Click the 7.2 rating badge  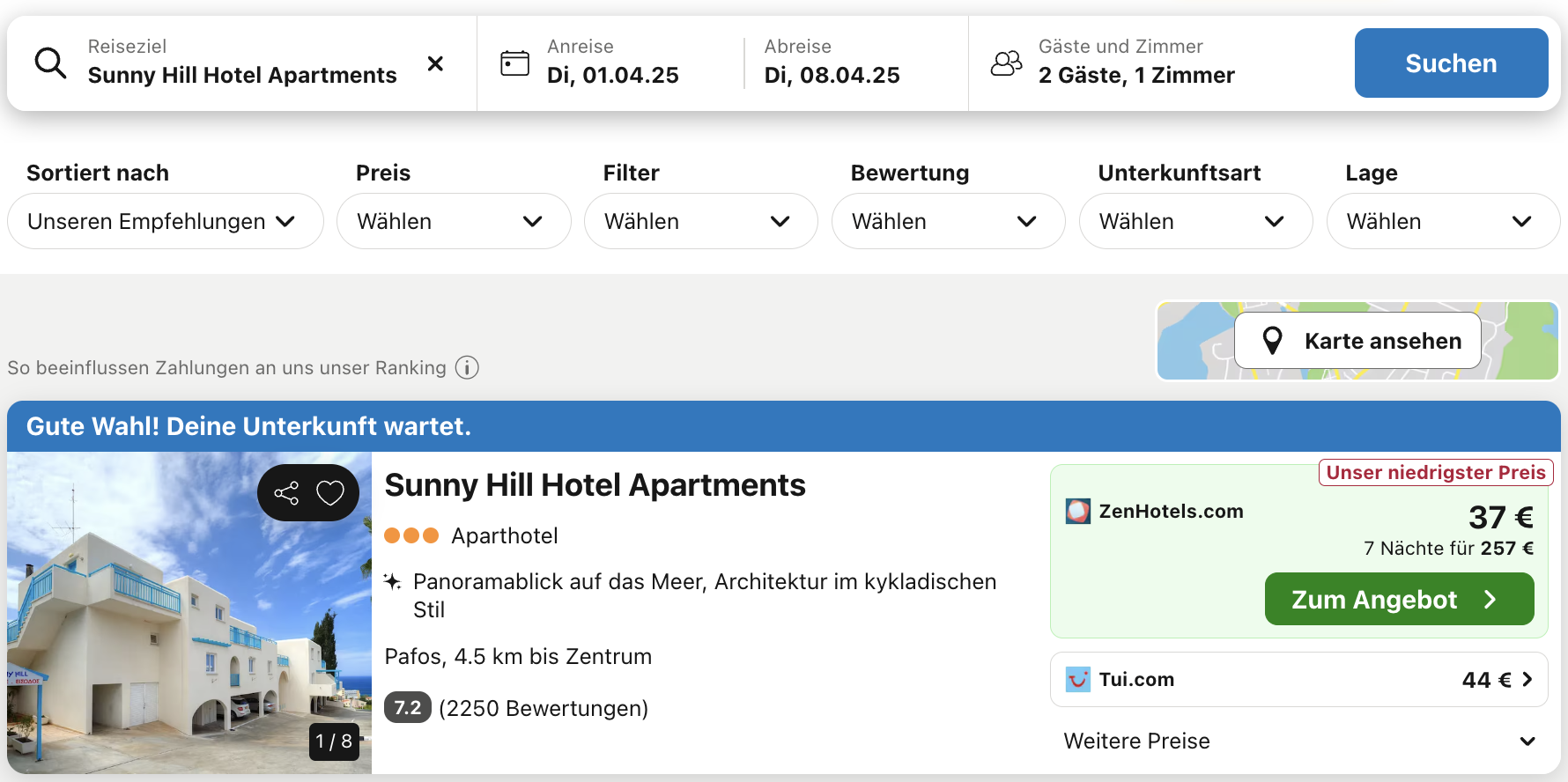click(407, 708)
